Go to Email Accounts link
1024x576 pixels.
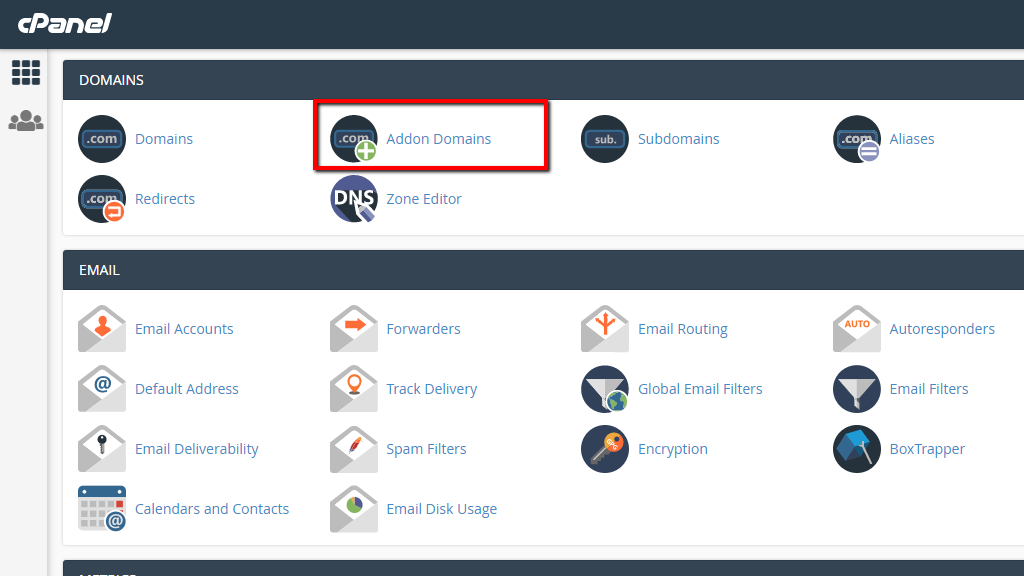pyautogui.click(x=184, y=329)
